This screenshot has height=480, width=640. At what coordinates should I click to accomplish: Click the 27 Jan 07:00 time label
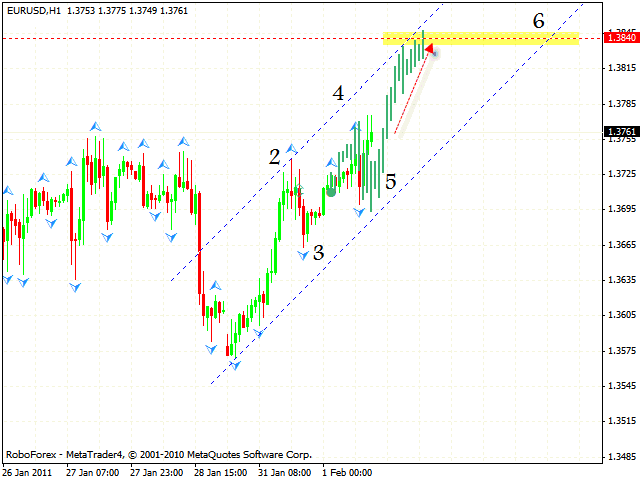pos(93,473)
